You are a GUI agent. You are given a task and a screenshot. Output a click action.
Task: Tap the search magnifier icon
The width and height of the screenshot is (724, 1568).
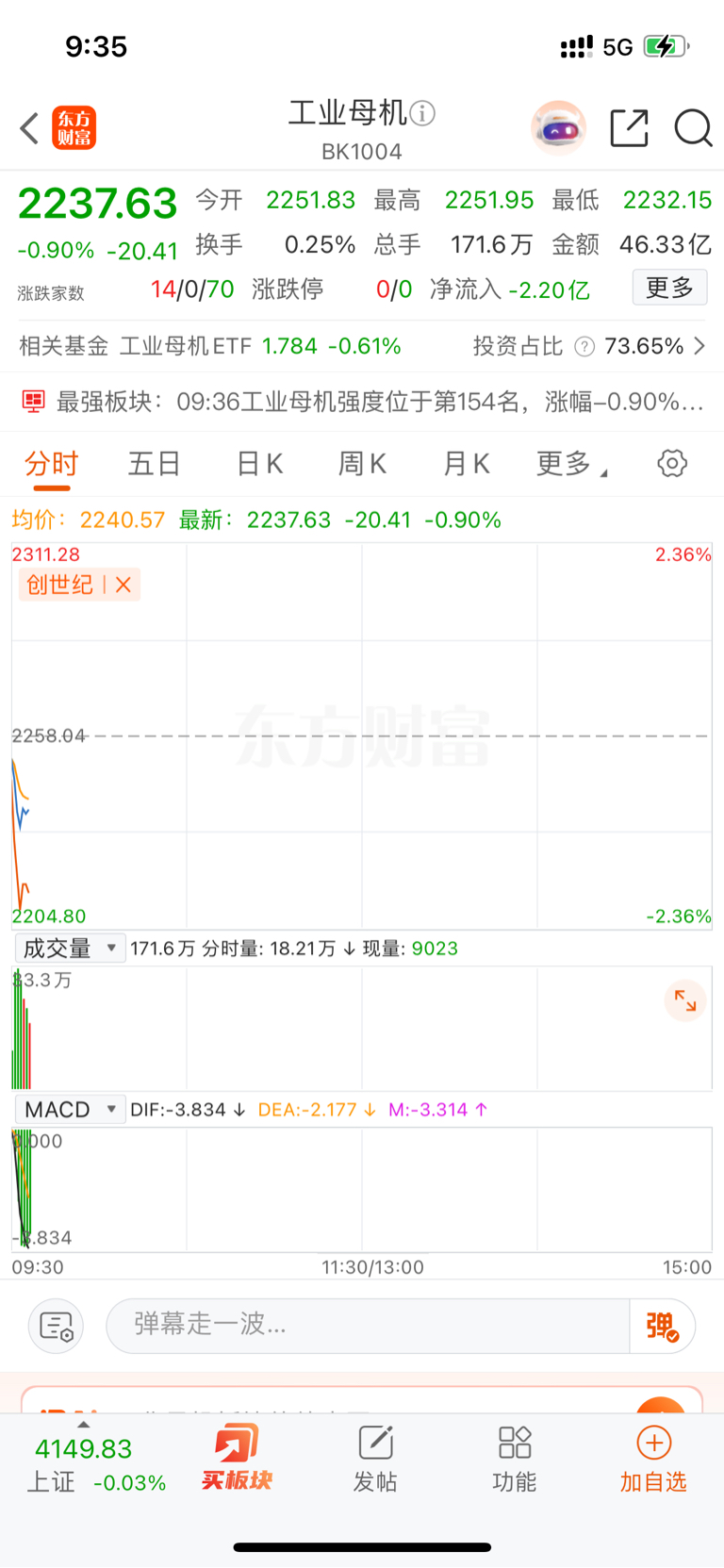point(693,128)
